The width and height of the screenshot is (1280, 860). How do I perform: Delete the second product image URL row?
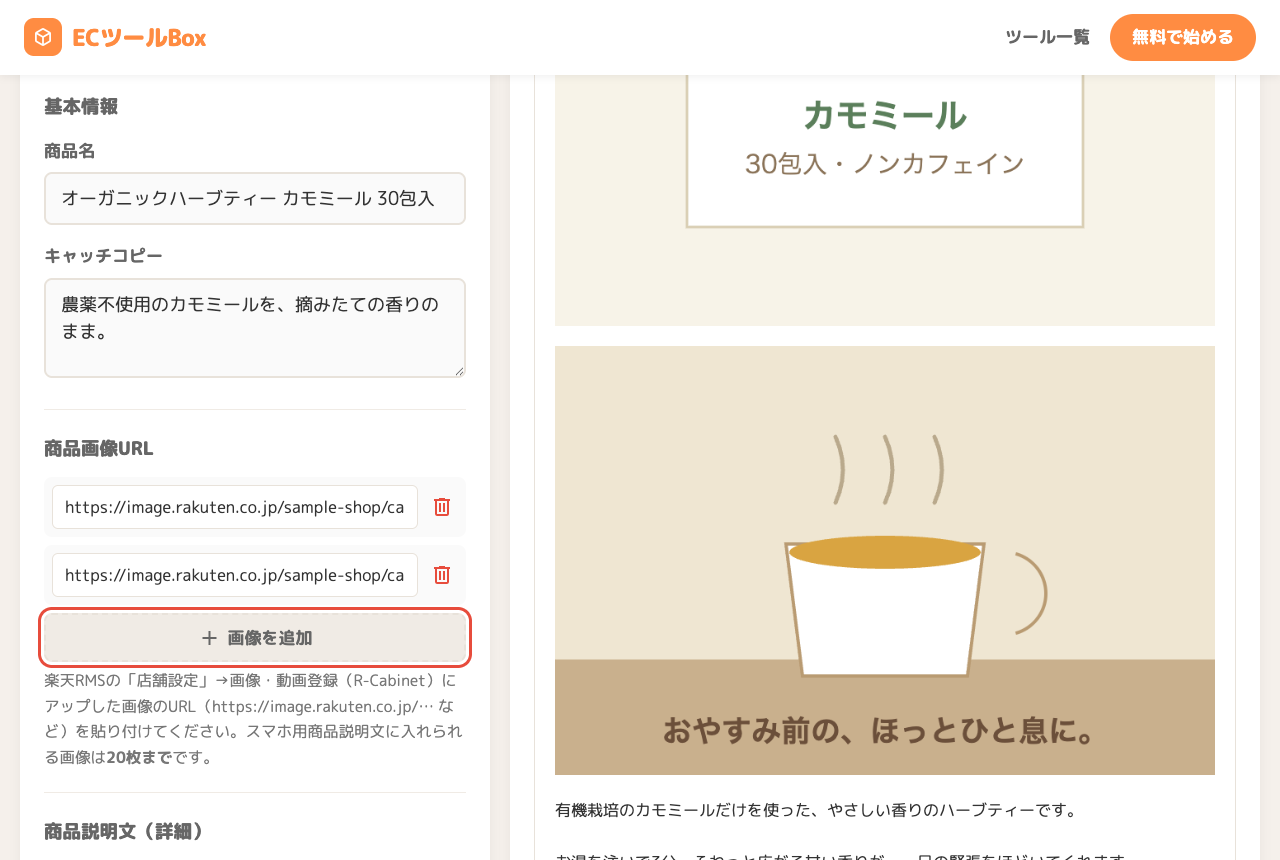click(442, 575)
